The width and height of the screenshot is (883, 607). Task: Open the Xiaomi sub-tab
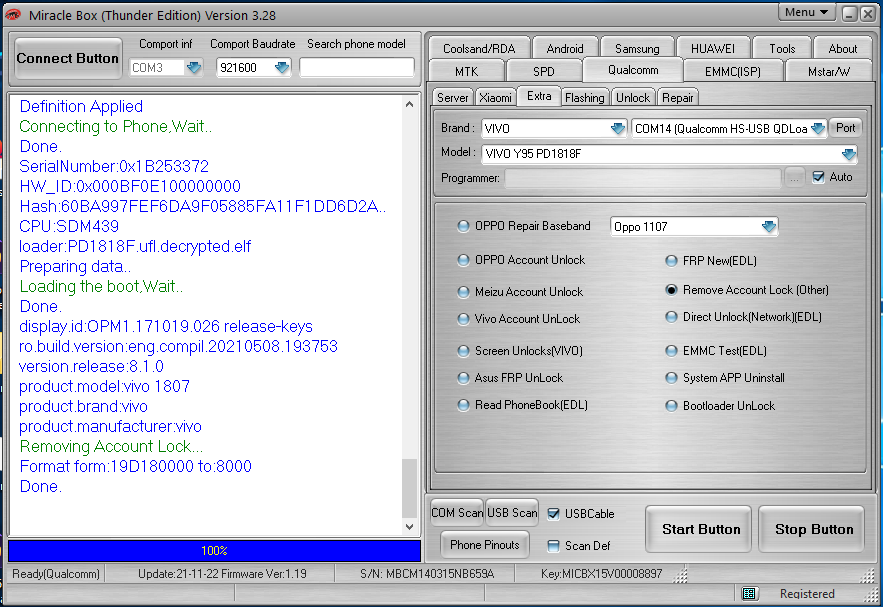(x=495, y=97)
